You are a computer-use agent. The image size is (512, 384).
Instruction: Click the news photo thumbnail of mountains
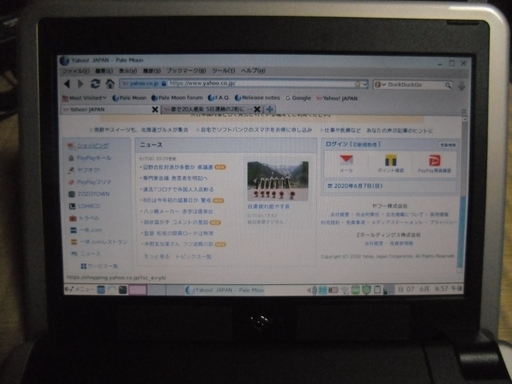[278, 181]
